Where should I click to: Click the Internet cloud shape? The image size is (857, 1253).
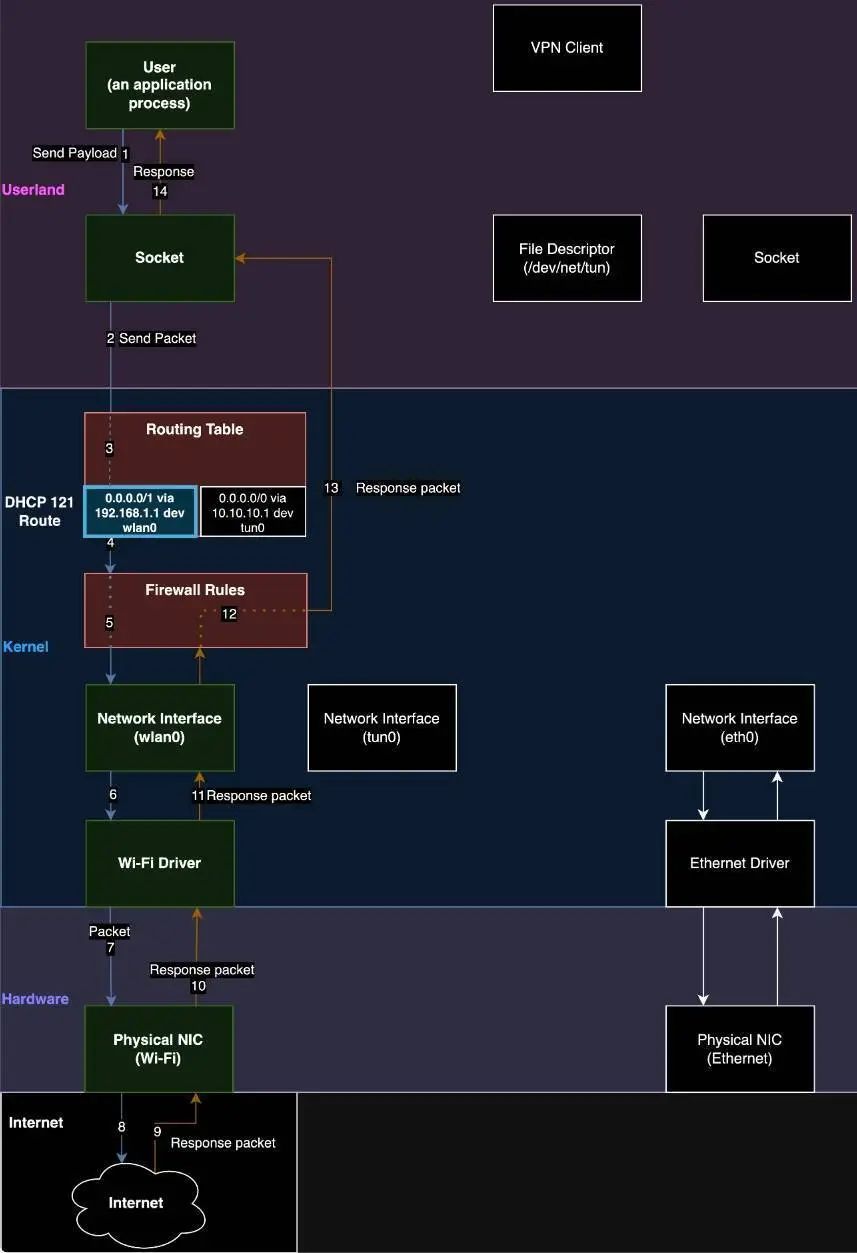136,1202
